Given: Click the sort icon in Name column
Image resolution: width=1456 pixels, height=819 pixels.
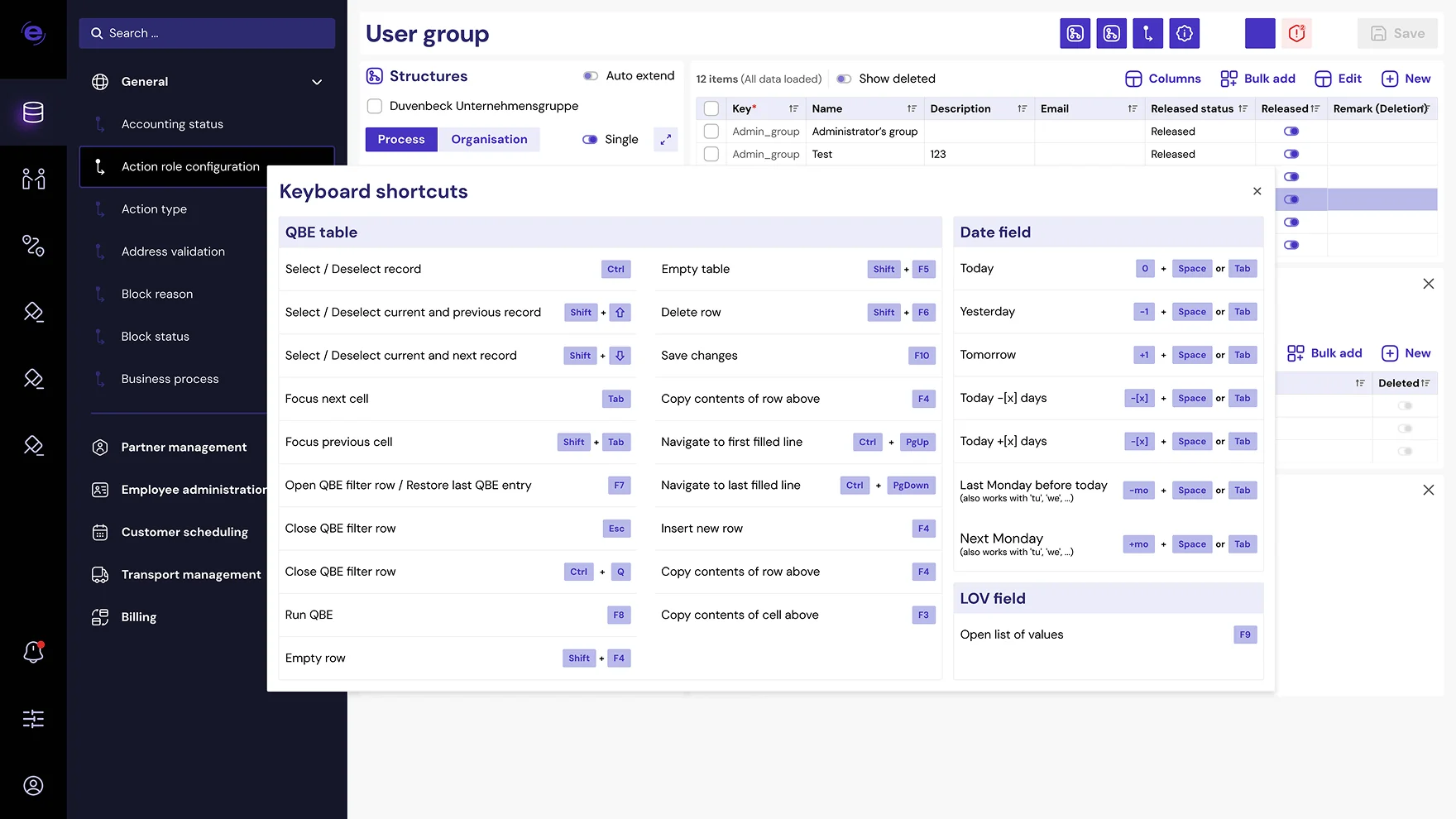Looking at the screenshot, I should 912,108.
